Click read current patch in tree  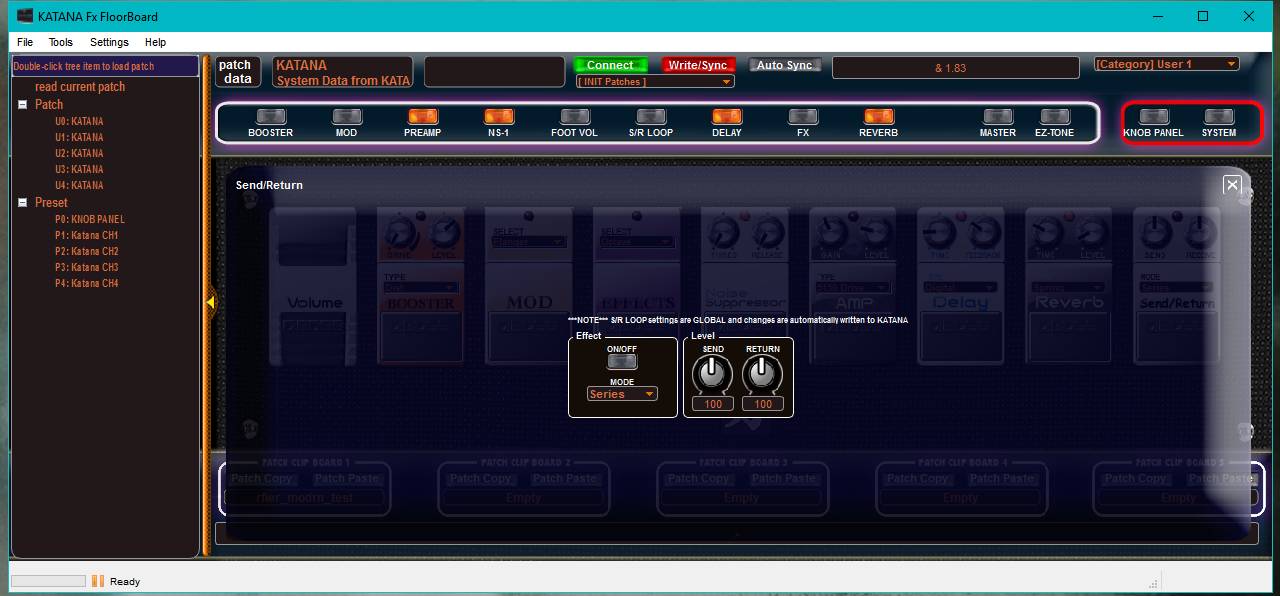click(80, 87)
